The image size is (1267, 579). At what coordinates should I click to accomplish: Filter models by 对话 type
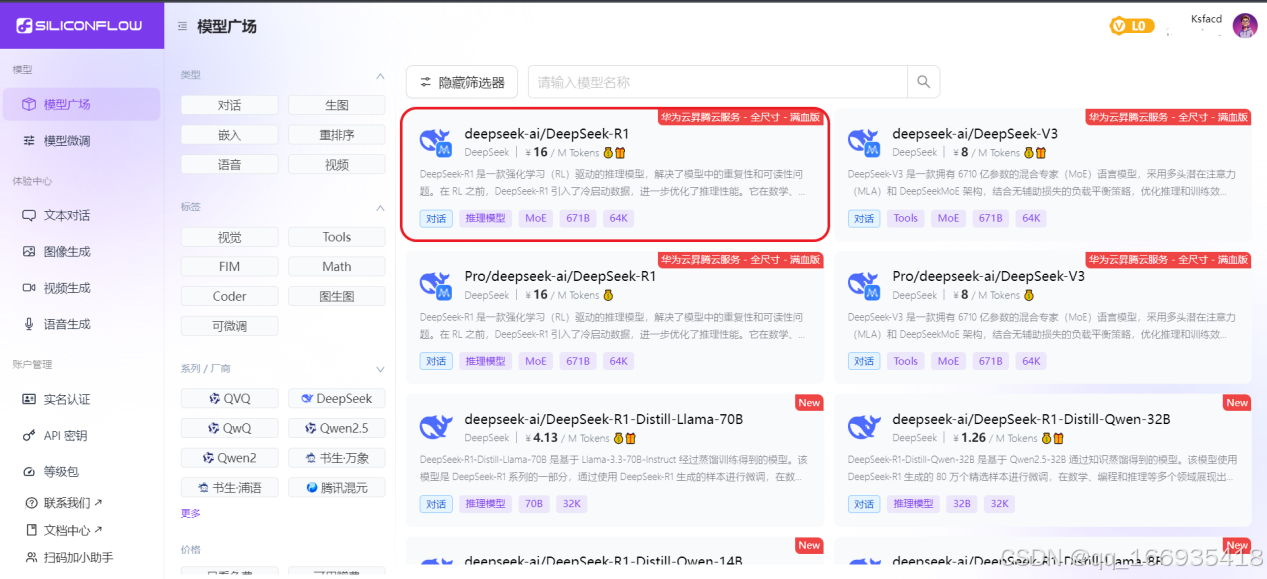229,105
